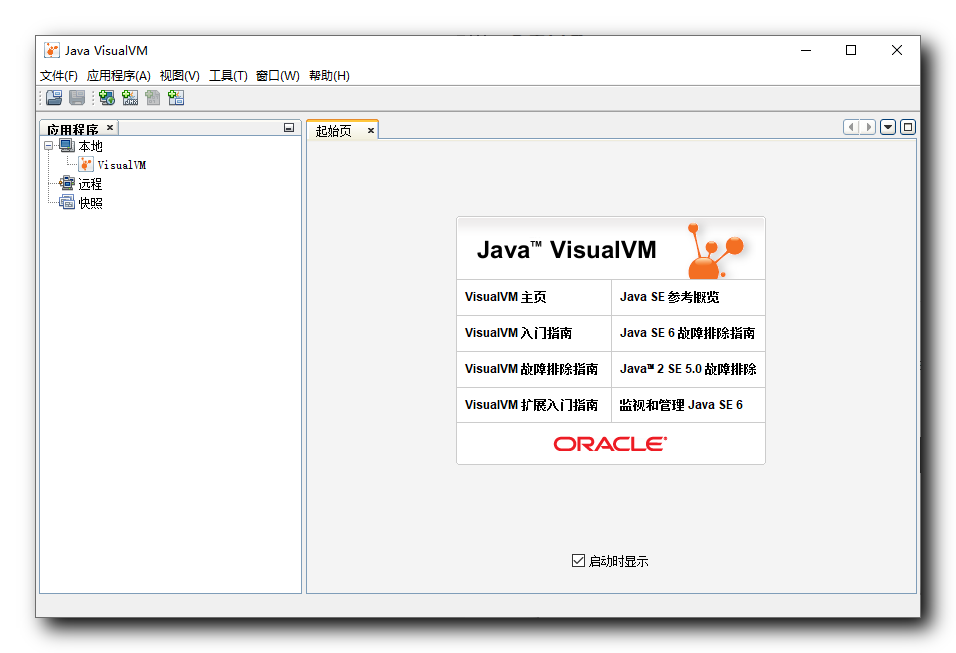Image resolution: width=956 pixels, height=653 pixels.
Task: Collapse the 本地 tree node
Action: click(48, 146)
